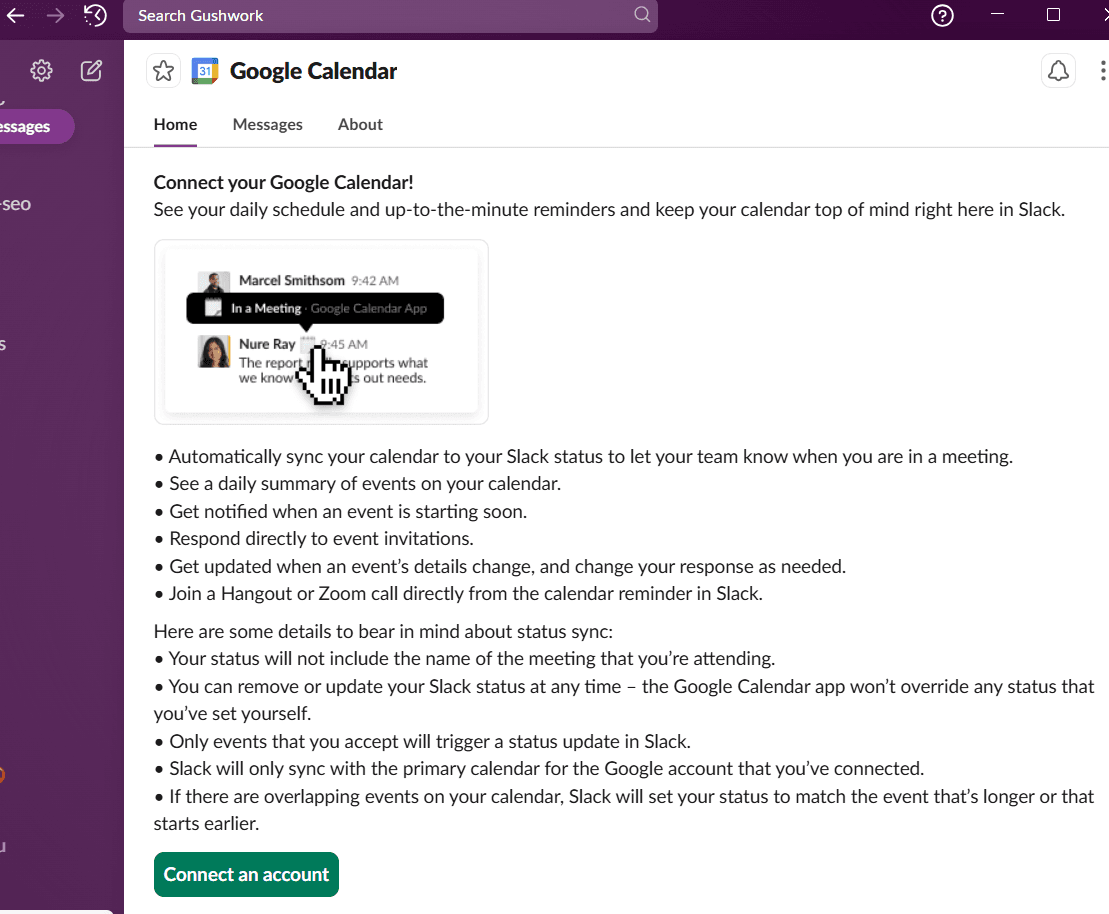1109x914 pixels.
Task: Switch to the Messages tab
Action: pos(267,125)
